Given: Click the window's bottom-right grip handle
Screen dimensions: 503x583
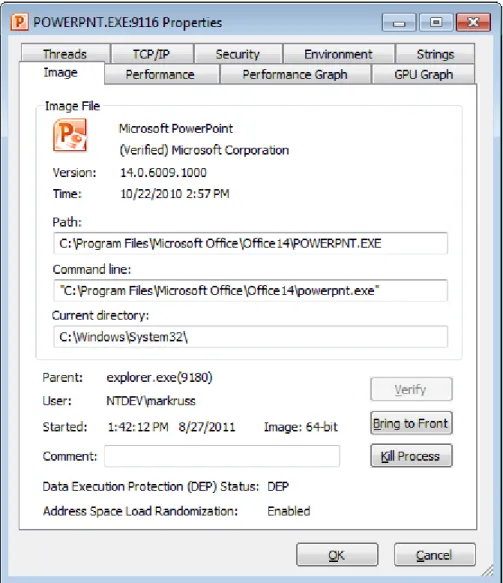Looking at the screenshot, I should click(488, 570).
